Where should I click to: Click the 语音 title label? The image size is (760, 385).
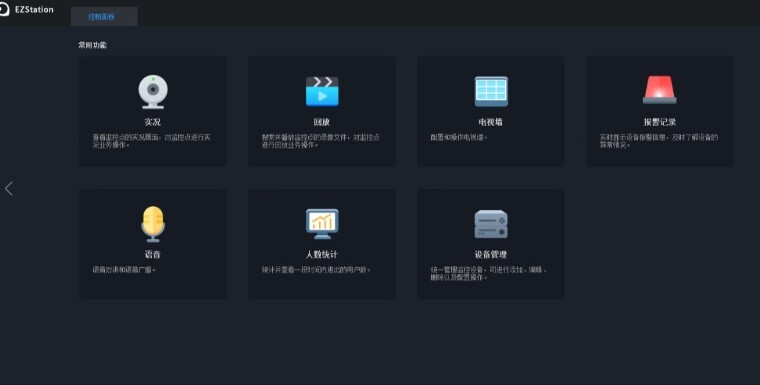point(153,255)
